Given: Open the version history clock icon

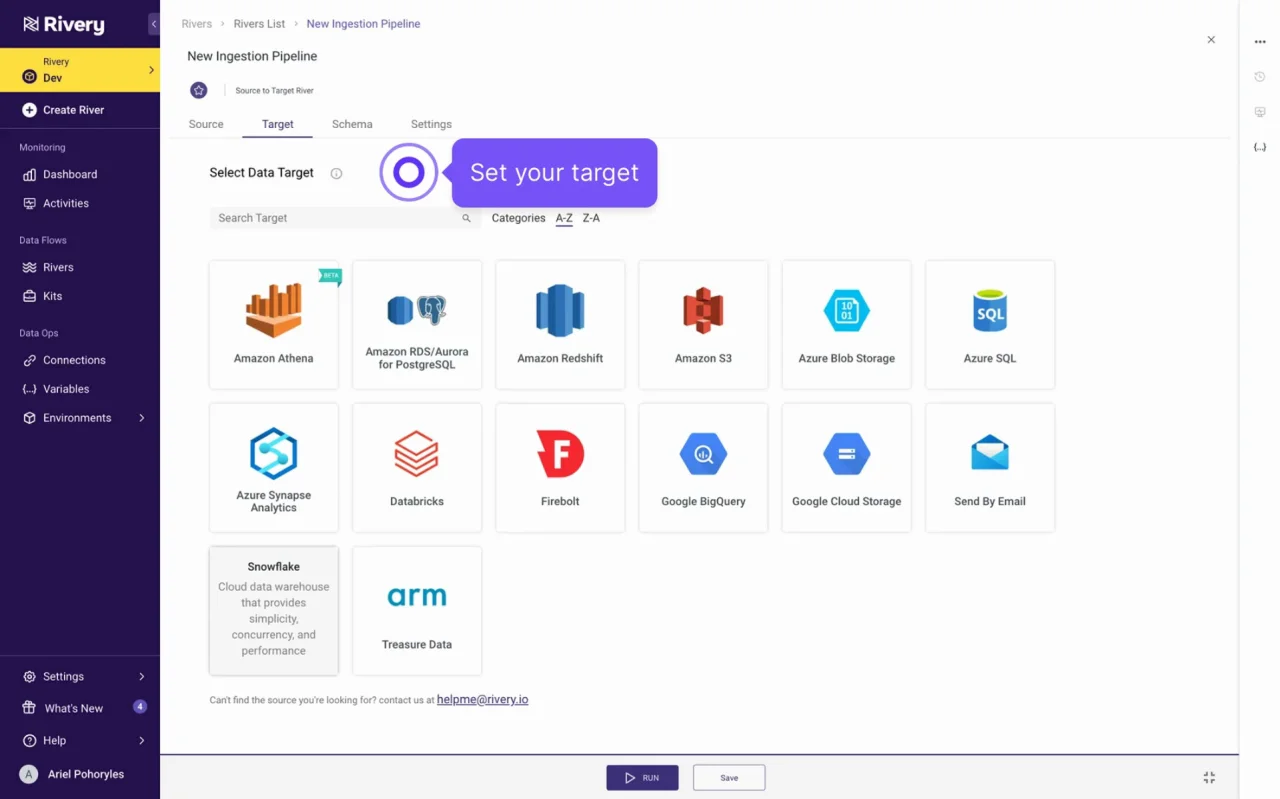Looking at the screenshot, I should click(x=1260, y=77).
